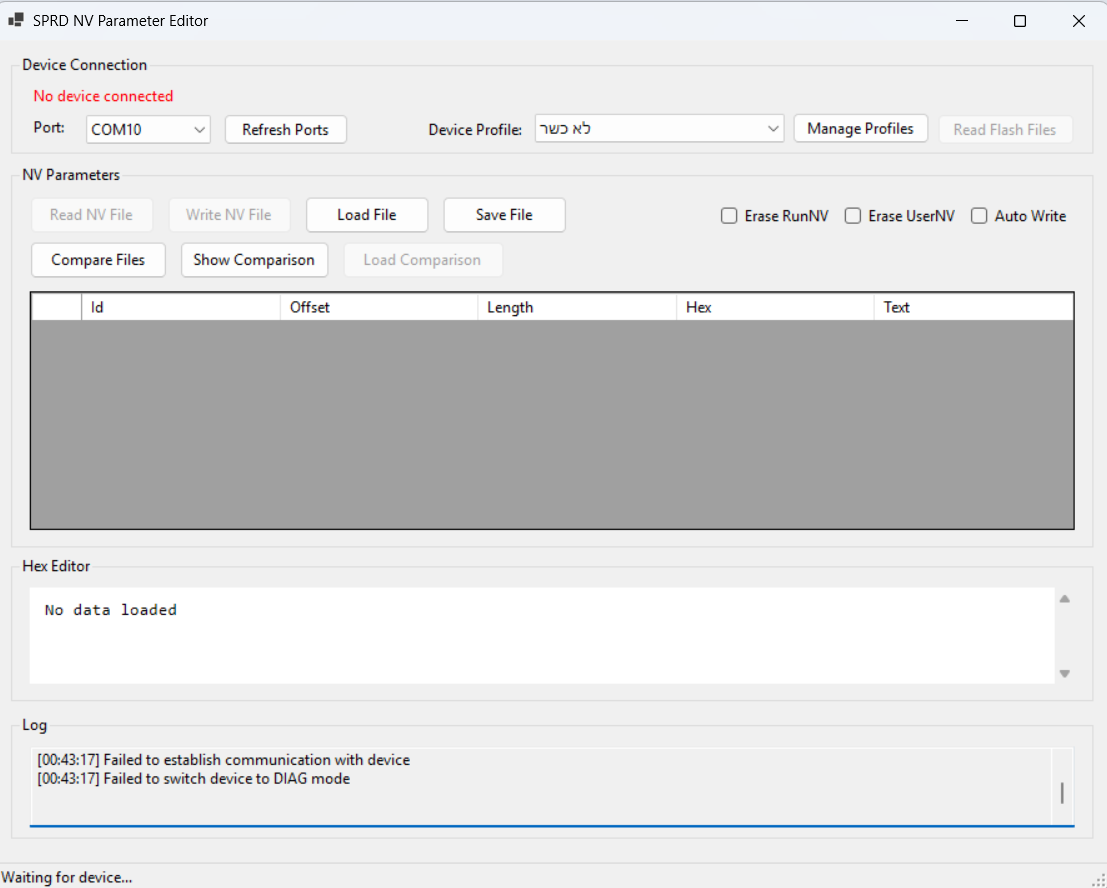Click the SPRD app icon in title bar

pyautogui.click(x=16, y=20)
